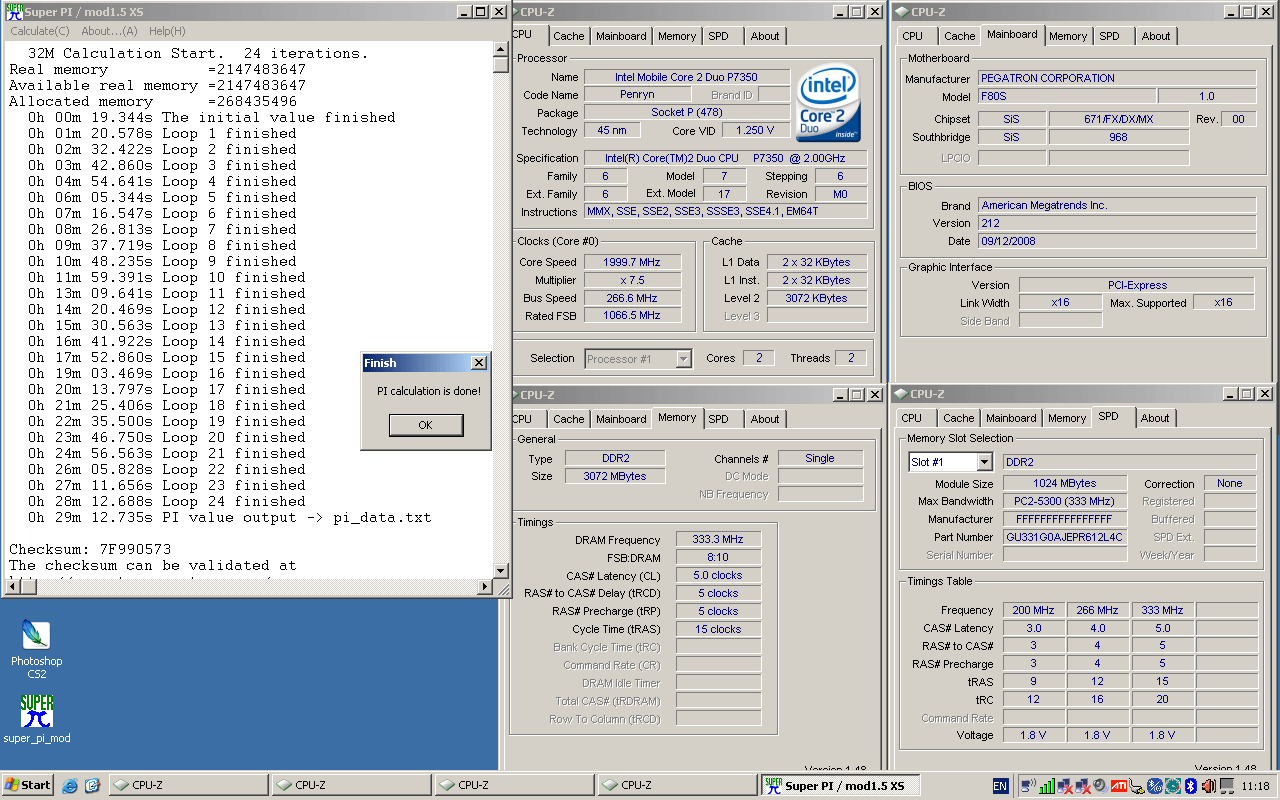Click the Cycle Time value '15 clocks'
1280x800 pixels.
pos(718,630)
